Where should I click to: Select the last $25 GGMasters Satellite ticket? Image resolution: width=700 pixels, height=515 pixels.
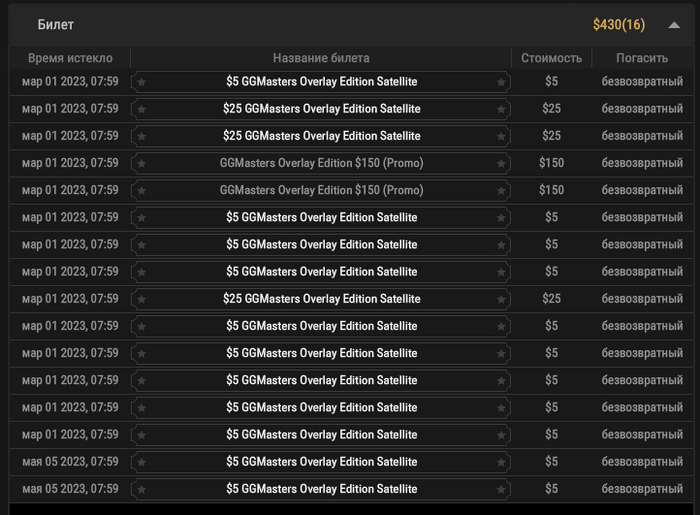click(x=321, y=299)
